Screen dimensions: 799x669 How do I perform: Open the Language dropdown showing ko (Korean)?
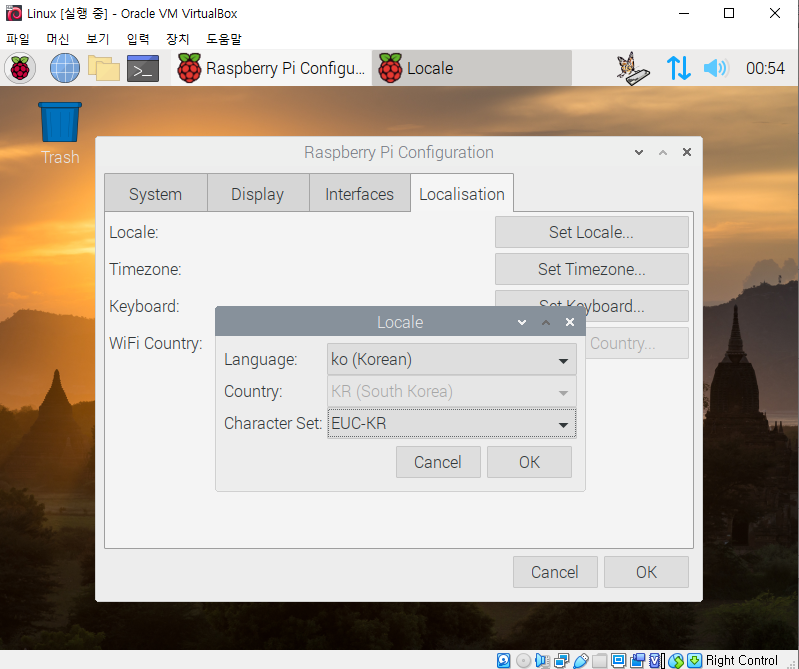point(451,359)
